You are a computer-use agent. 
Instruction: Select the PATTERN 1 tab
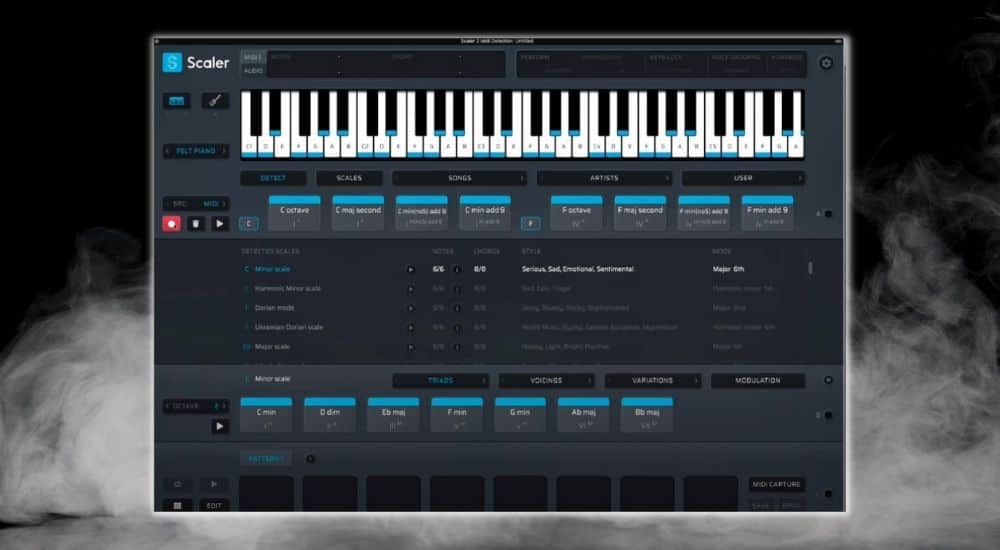click(x=266, y=459)
